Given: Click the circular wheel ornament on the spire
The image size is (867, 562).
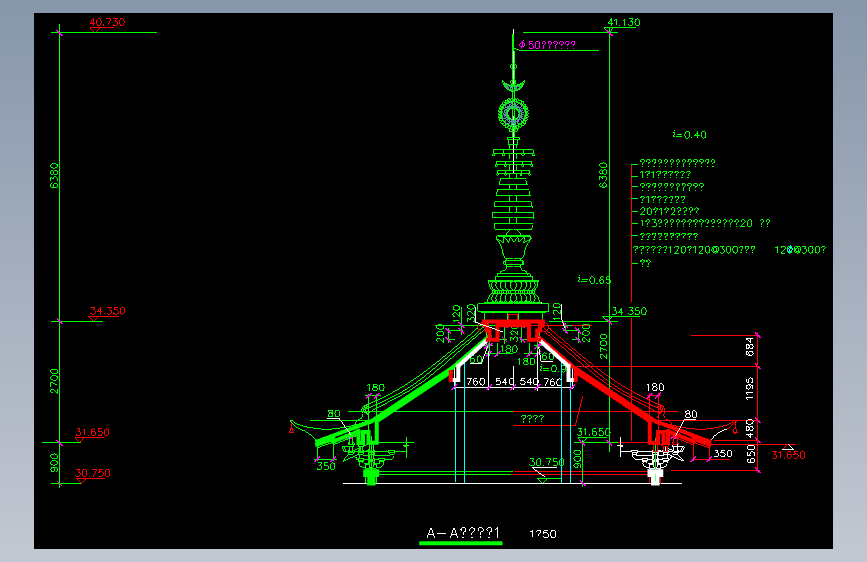Looking at the screenshot, I should coord(514,113).
